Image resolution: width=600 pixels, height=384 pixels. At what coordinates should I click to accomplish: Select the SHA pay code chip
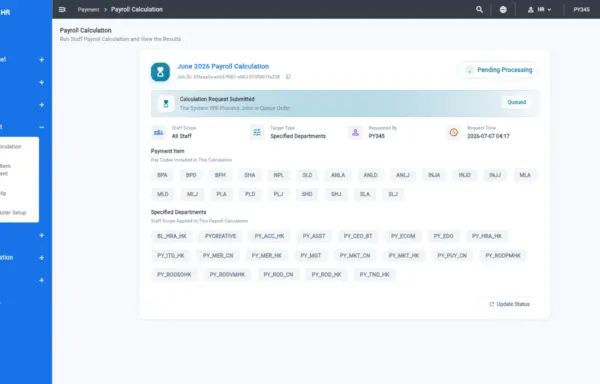pyautogui.click(x=249, y=175)
